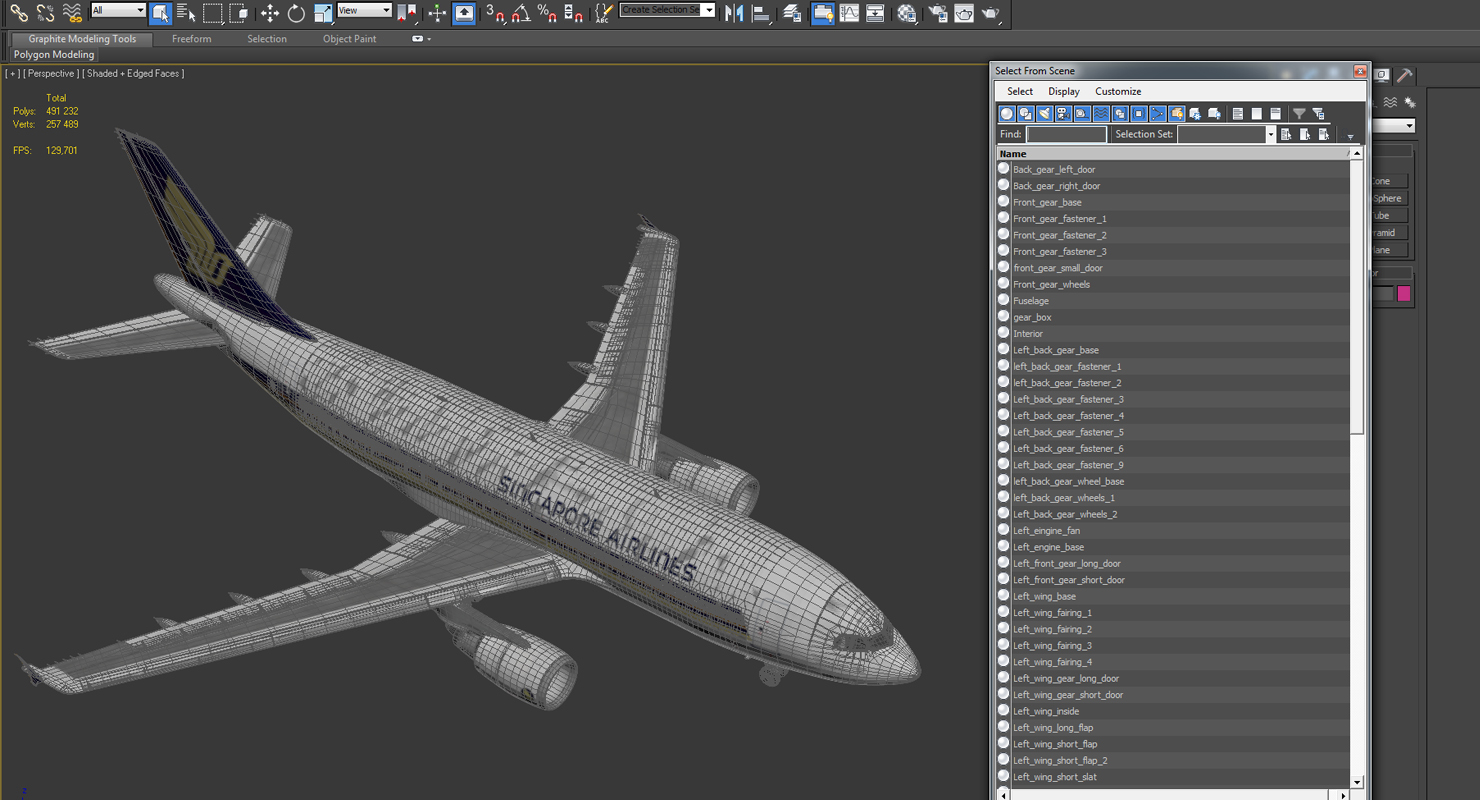Toggle the Window/Crossing selection icon

click(238, 13)
